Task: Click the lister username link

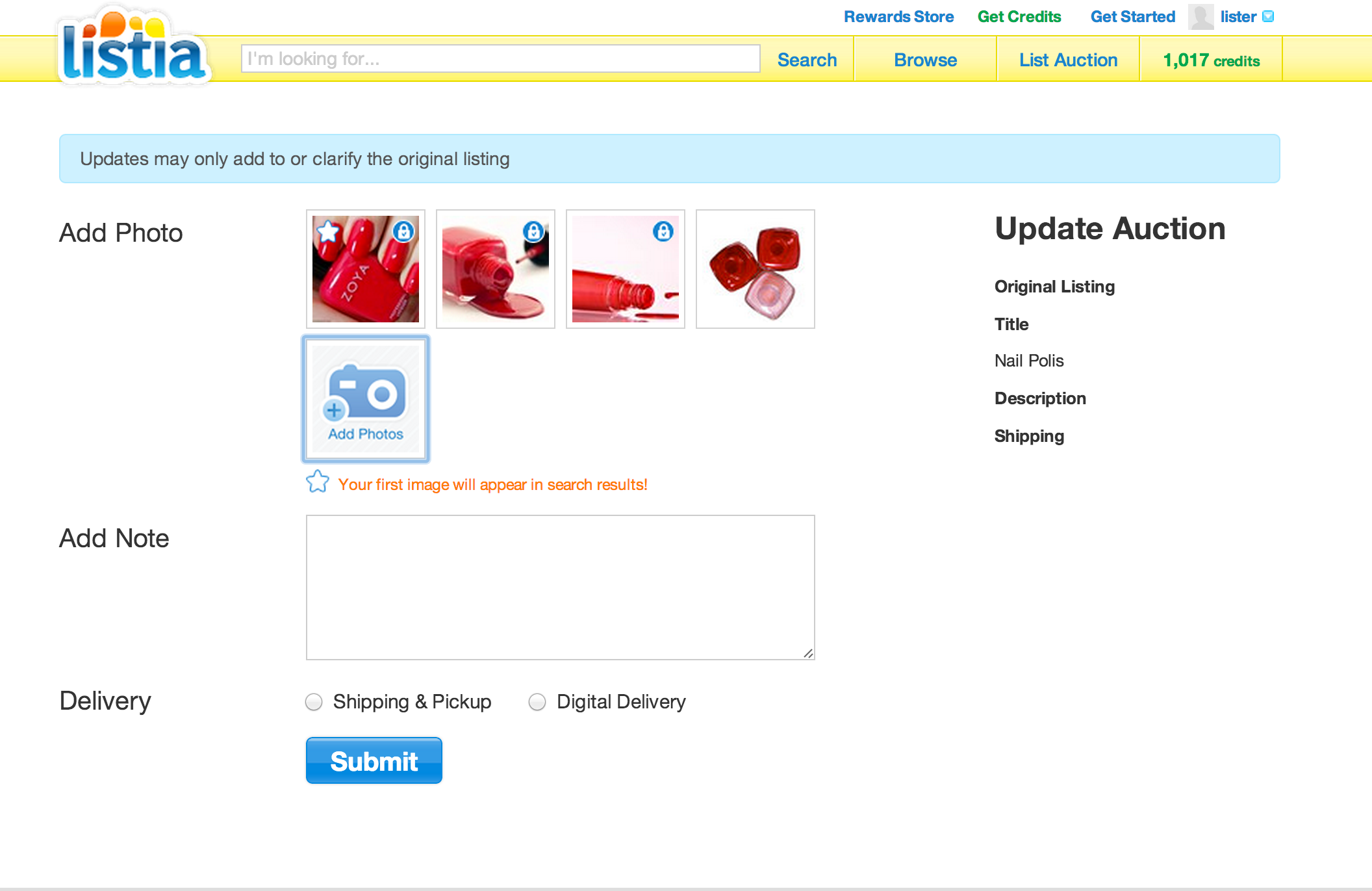Action: coord(1238,17)
